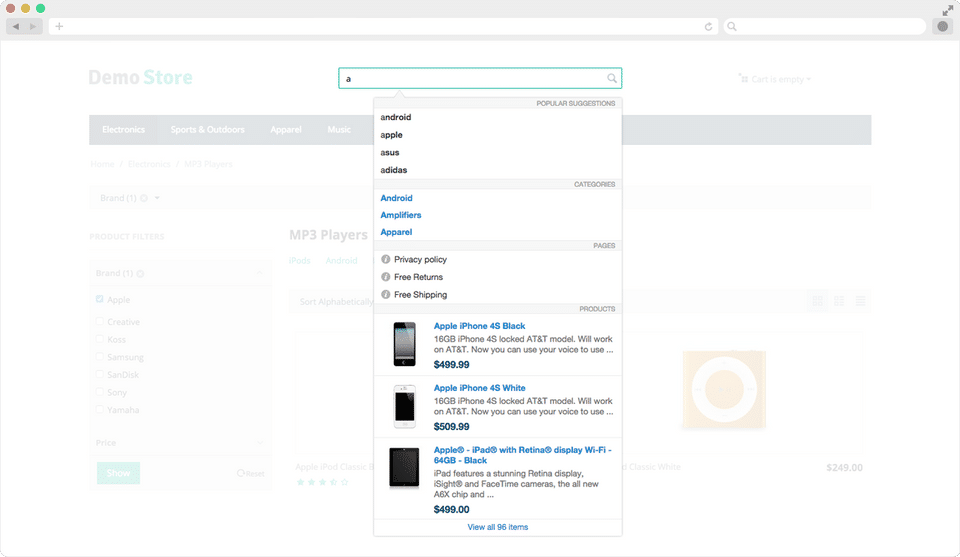
Task: Open the Amplifiers category suggestion
Action: (400, 215)
